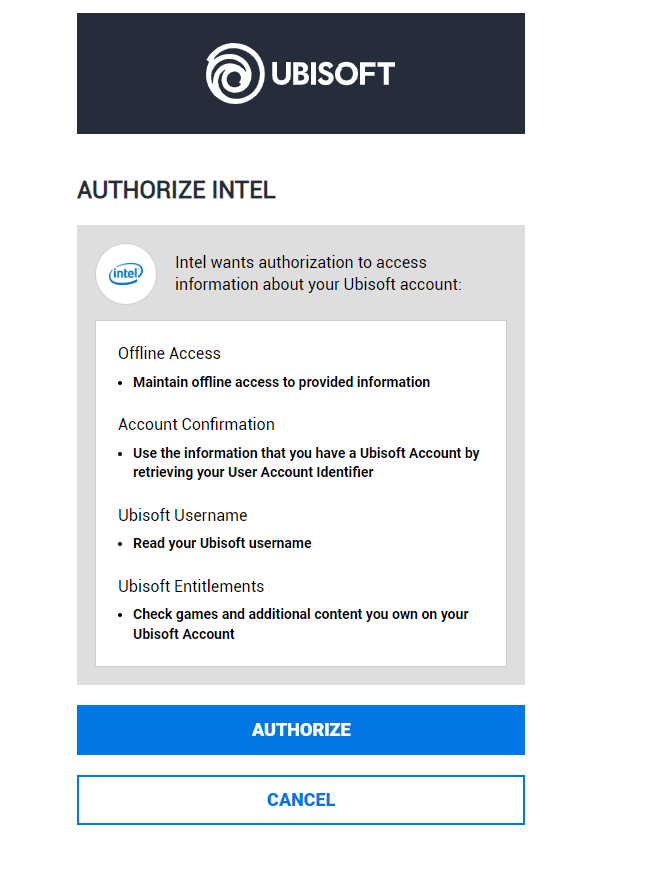Click the UBISOFT wordmark in the header

[x=331, y=72]
